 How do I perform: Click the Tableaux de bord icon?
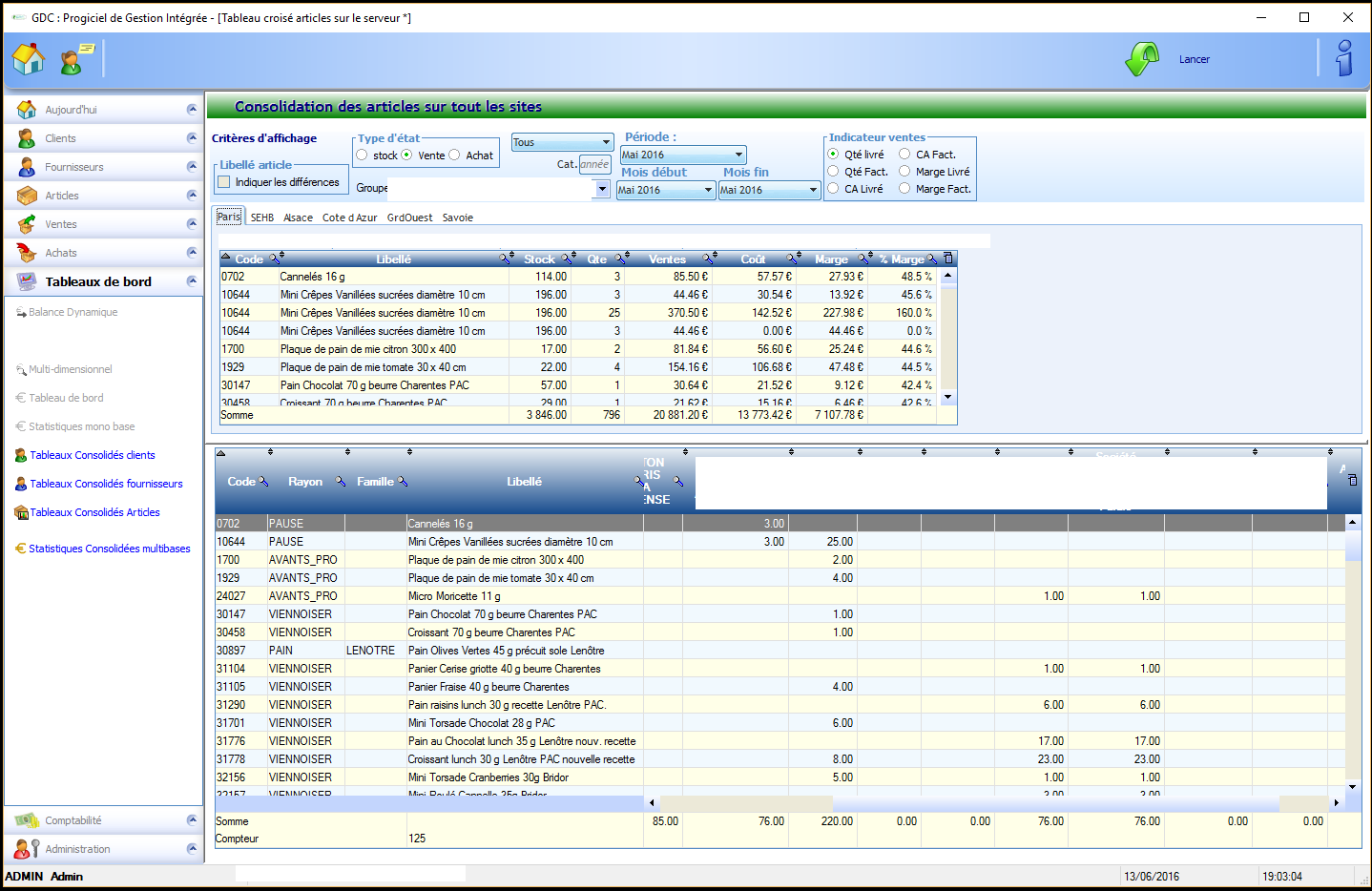pos(27,281)
